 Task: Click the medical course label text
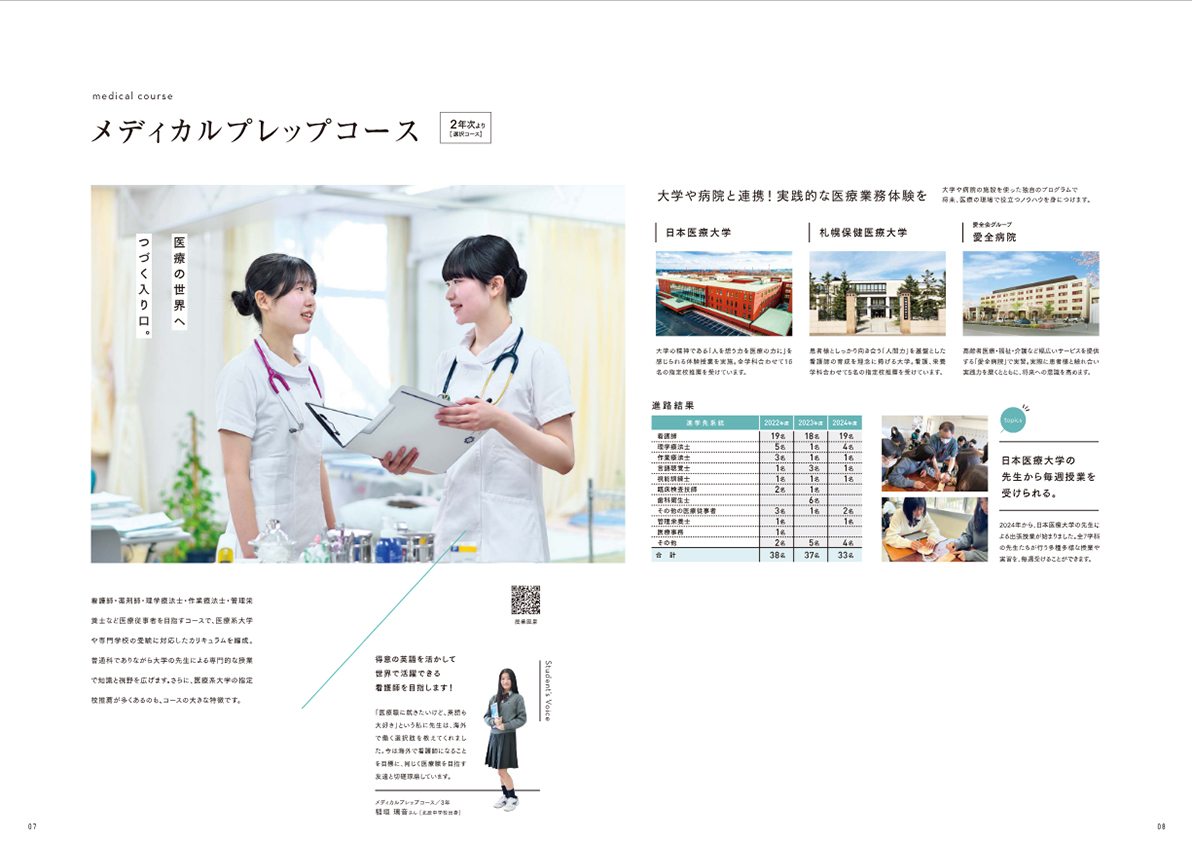[131, 97]
